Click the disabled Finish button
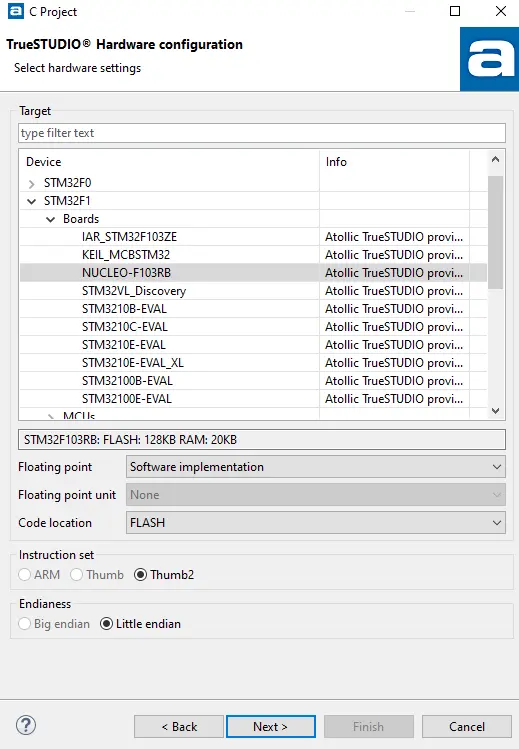This screenshot has width=519, height=749. (369, 727)
